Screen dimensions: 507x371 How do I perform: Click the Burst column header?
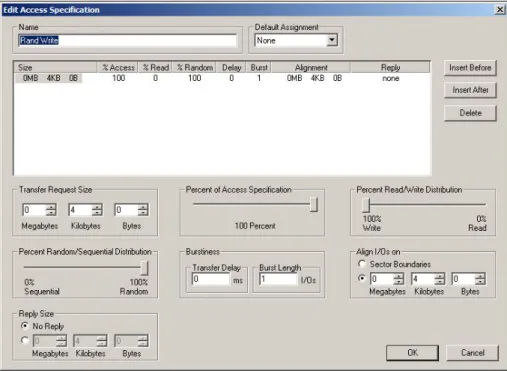coord(259,68)
